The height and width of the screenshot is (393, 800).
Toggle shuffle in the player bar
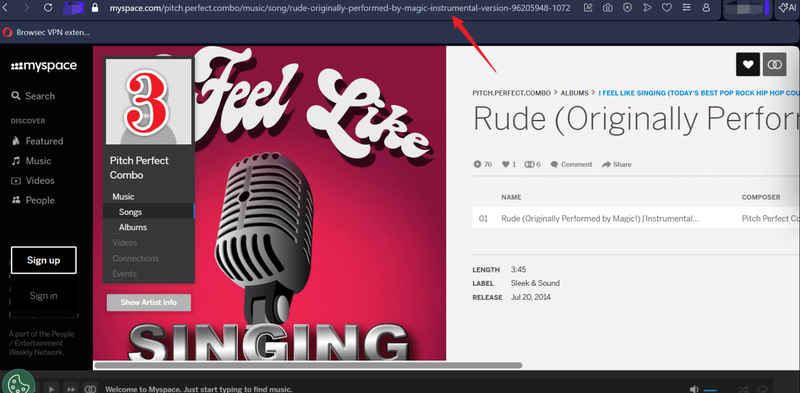743,389
